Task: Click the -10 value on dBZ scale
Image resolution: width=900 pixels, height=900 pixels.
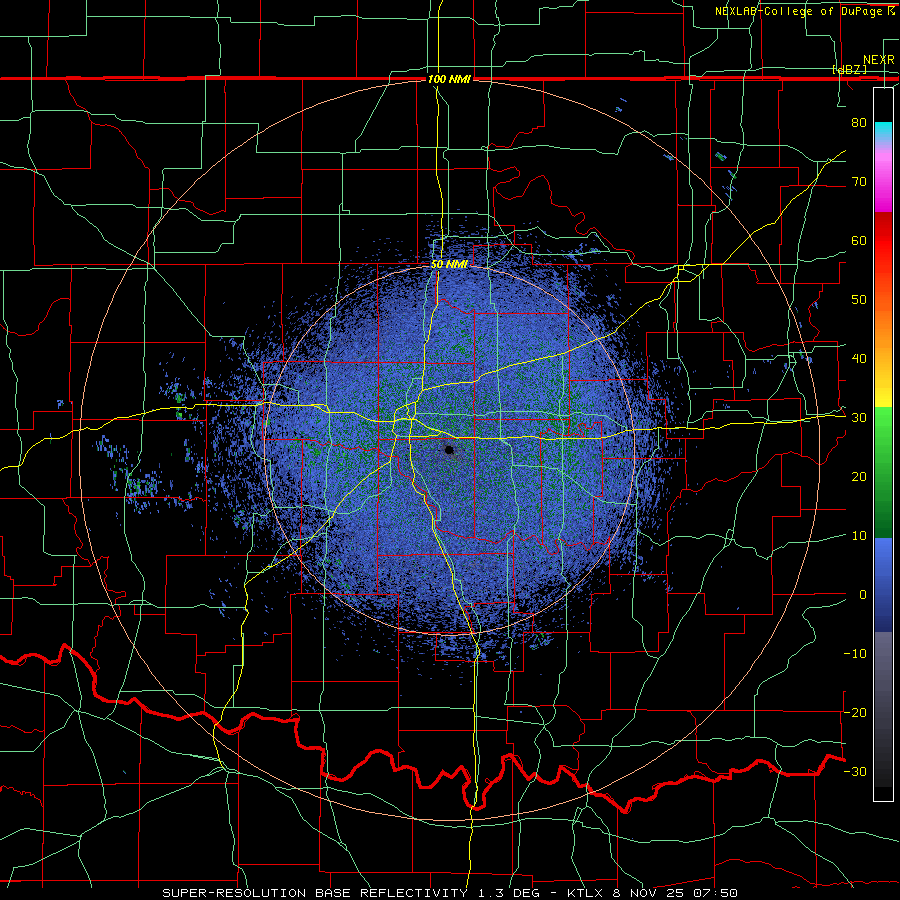Action: point(855,654)
